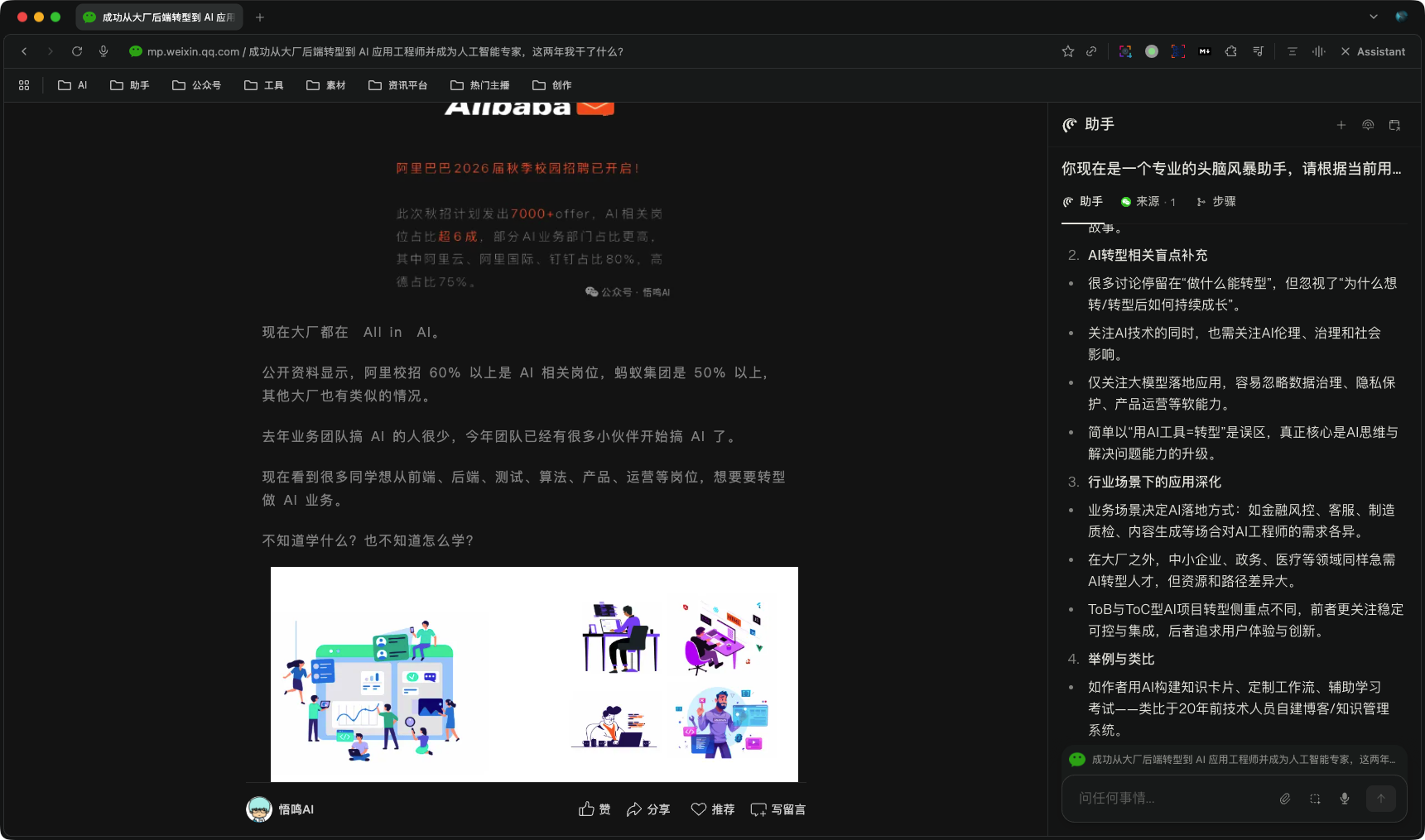Screen dimensions: 1425x840
Task: Click the green circle extension icon
Action: pyautogui.click(x=1152, y=51)
